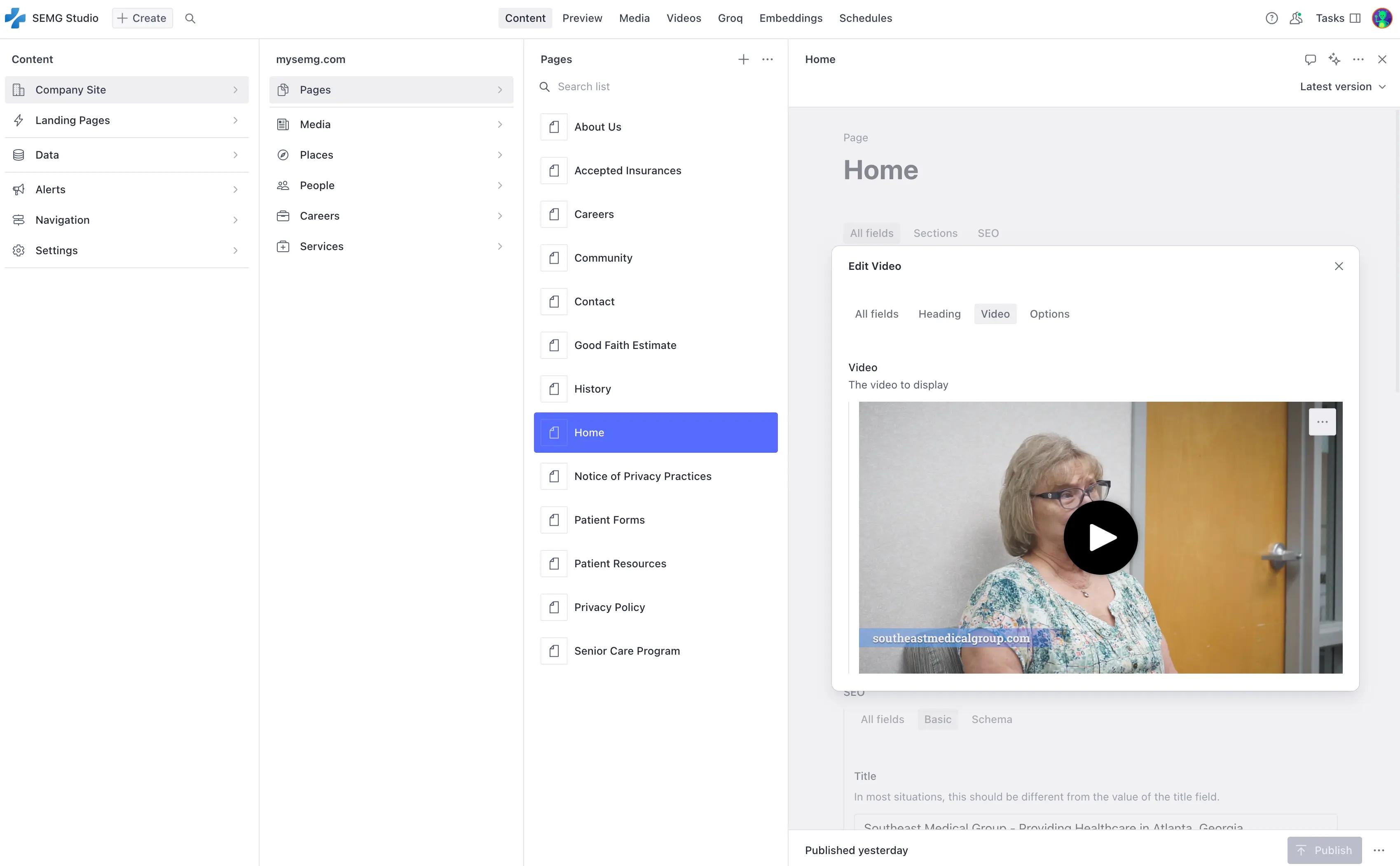Click the Search list input field
The image size is (1400, 866).
[x=658, y=87]
